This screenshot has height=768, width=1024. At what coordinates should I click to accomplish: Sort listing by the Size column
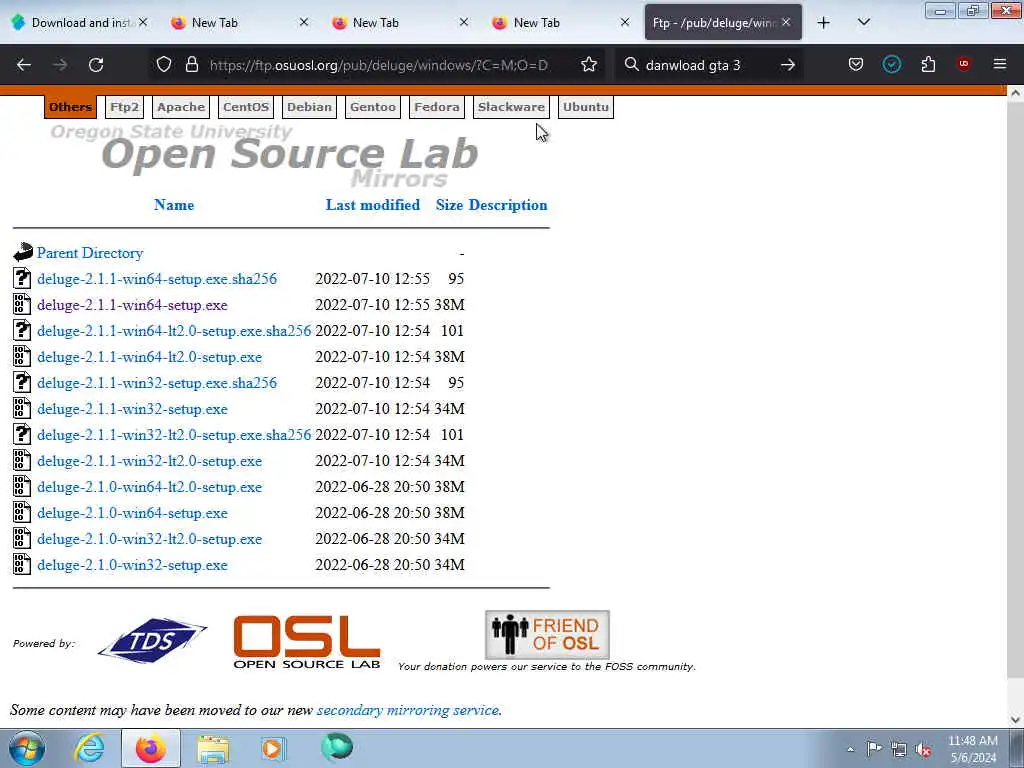(449, 205)
